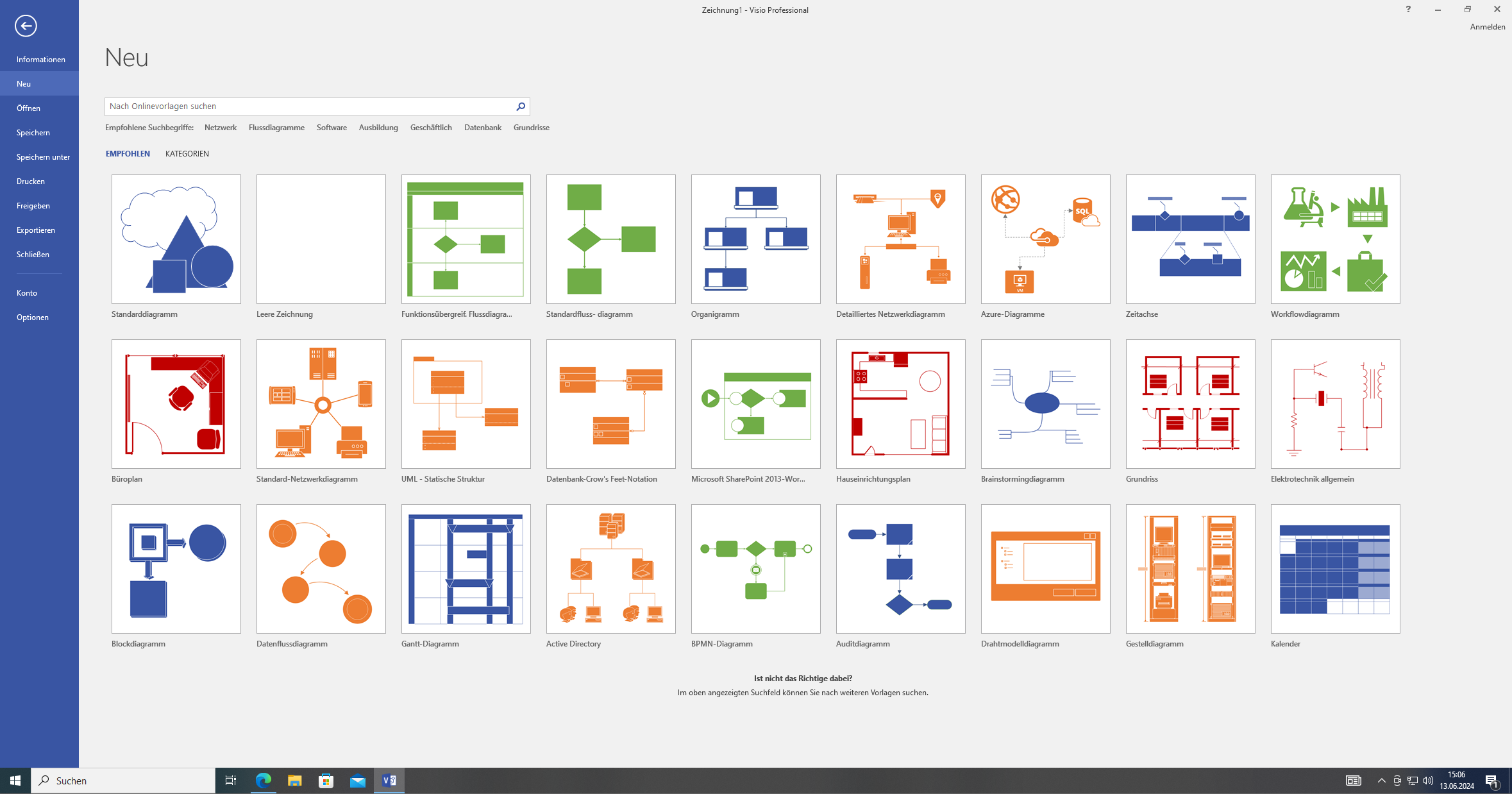Choose the Gestelldiagramm template icon

click(x=1191, y=569)
